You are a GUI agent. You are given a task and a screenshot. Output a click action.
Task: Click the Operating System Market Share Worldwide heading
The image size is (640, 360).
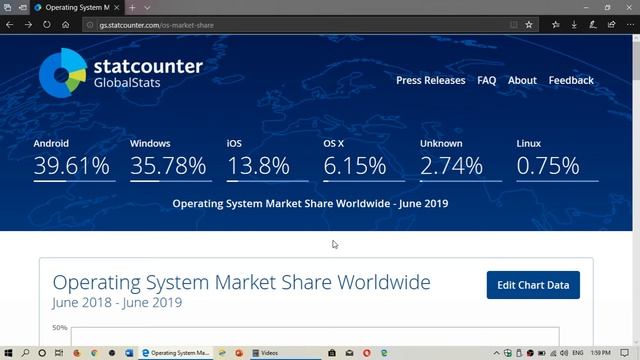pos(241,282)
